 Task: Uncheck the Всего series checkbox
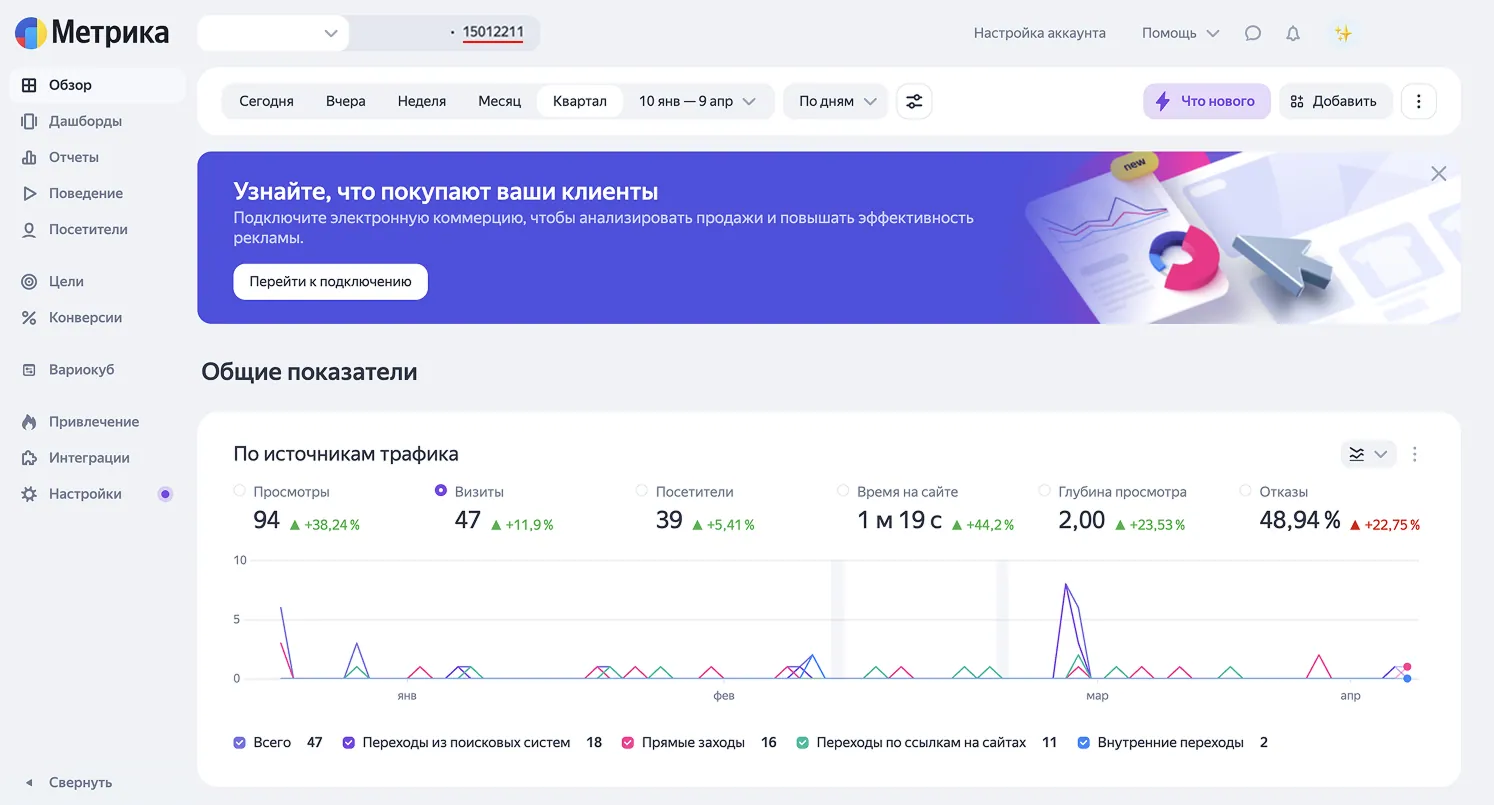(x=239, y=743)
